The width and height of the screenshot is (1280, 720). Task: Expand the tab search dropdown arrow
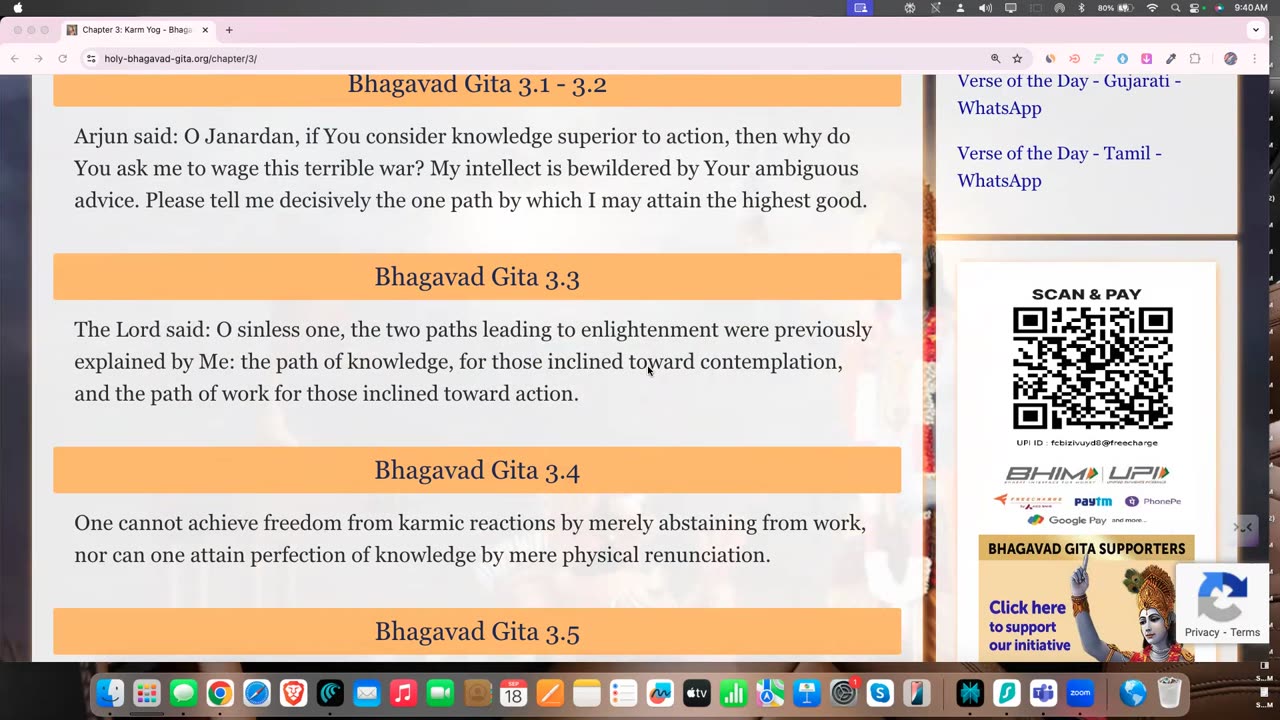1256,30
